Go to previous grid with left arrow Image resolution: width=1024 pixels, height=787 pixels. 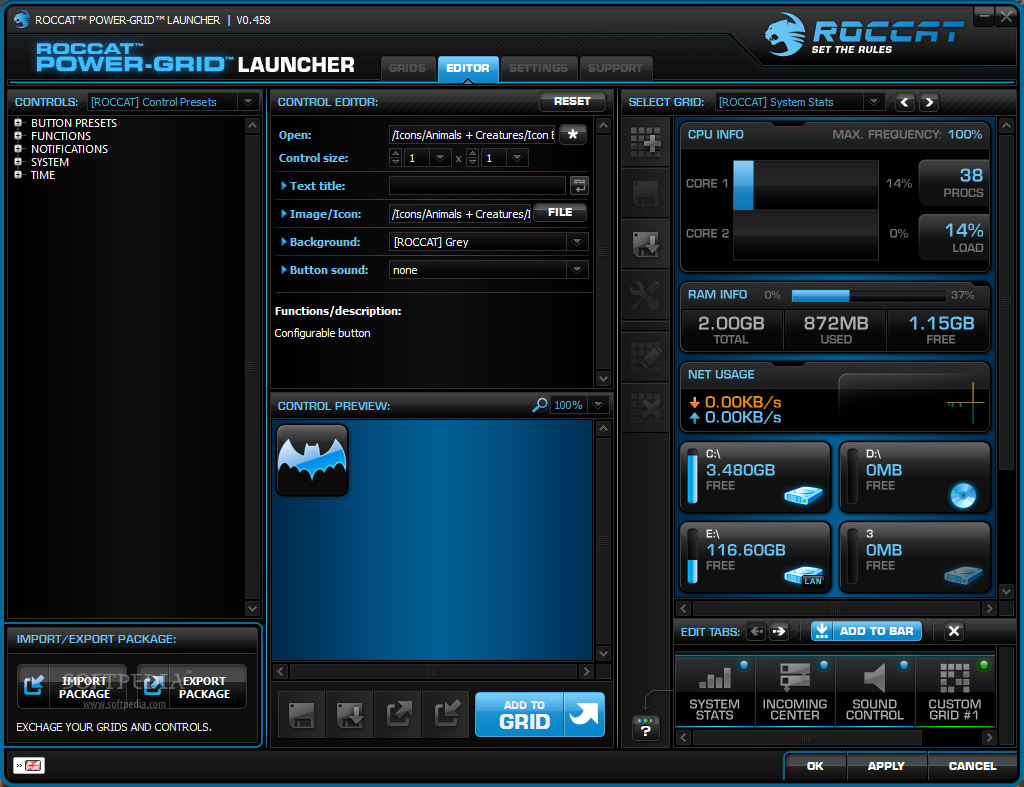905,102
